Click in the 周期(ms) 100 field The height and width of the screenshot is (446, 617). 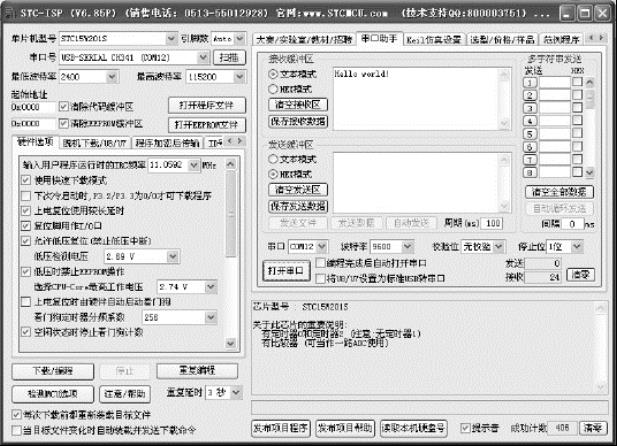(491, 224)
